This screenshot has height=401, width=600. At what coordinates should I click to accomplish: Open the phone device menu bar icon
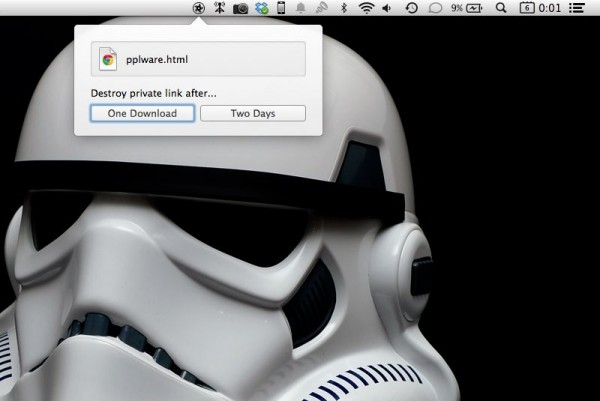pos(281,8)
